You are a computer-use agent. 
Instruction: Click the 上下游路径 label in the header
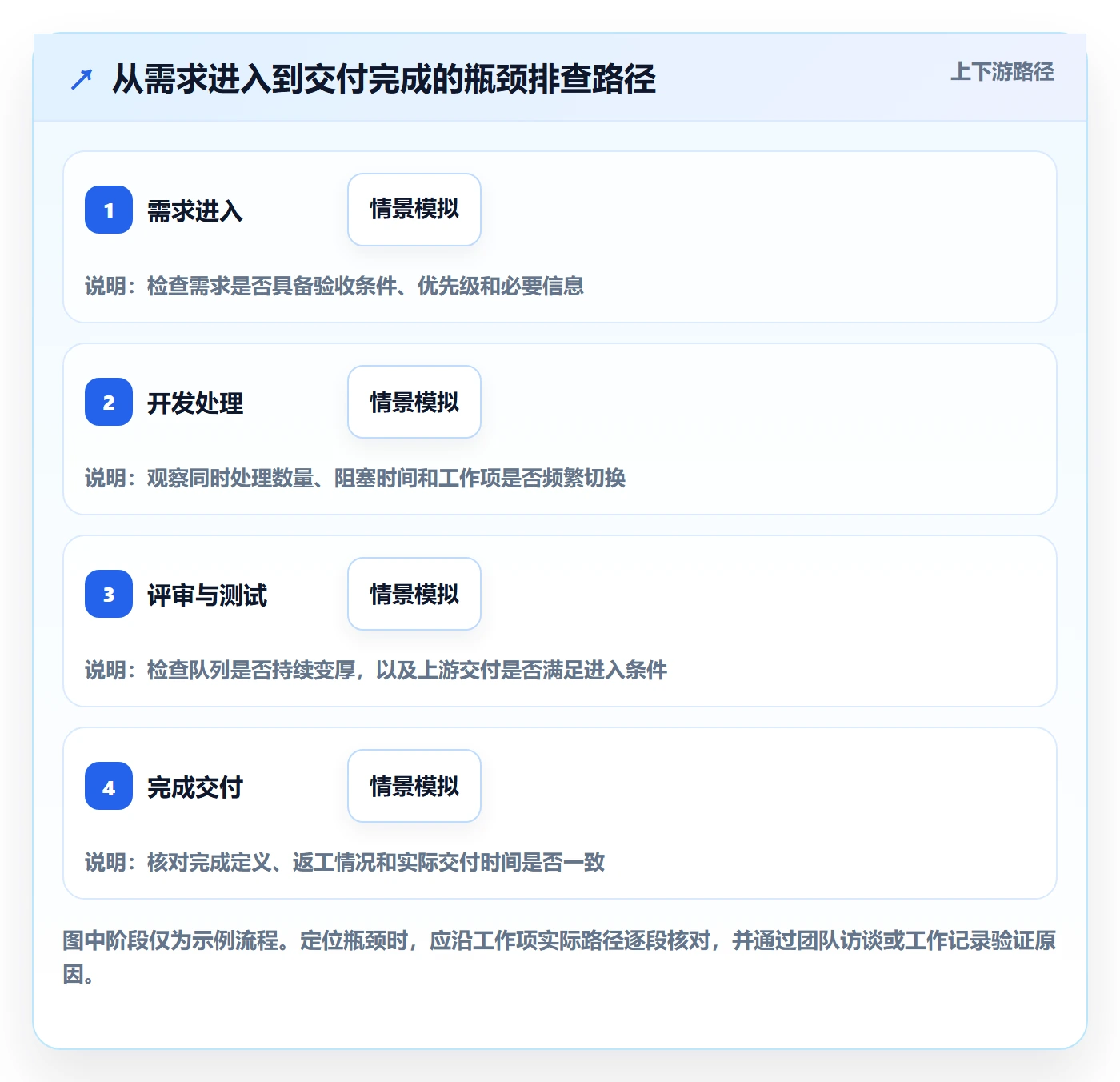click(1002, 72)
